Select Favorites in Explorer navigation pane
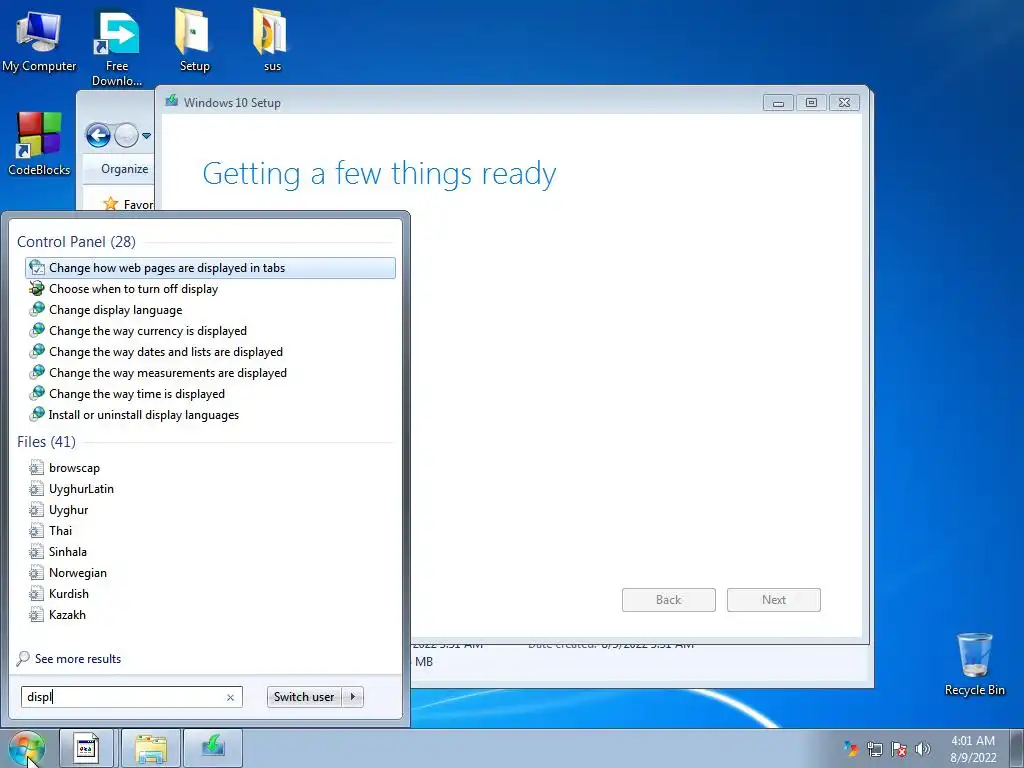This screenshot has height=768, width=1024. click(x=128, y=204)
